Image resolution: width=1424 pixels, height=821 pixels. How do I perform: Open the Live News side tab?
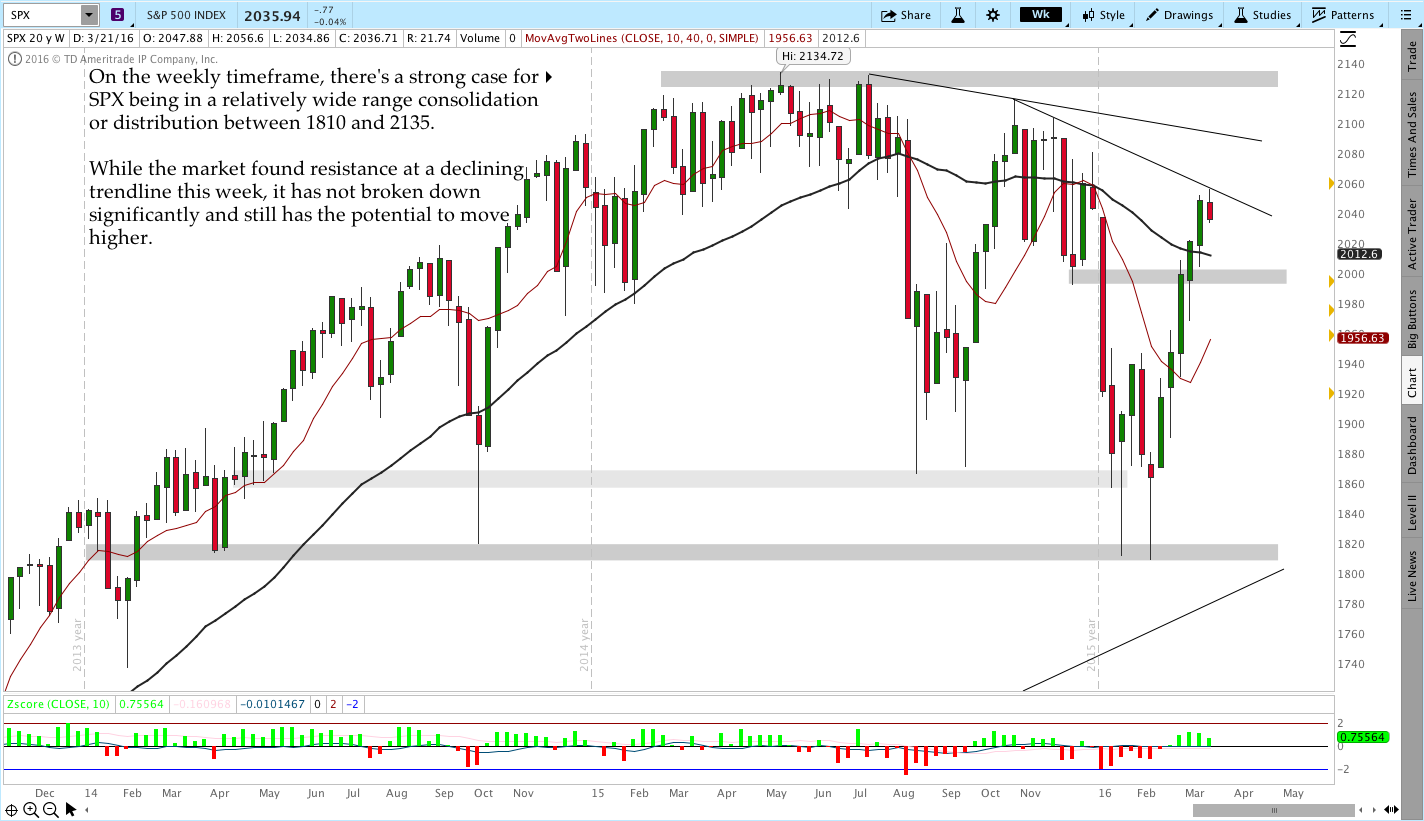point(1412,575)
